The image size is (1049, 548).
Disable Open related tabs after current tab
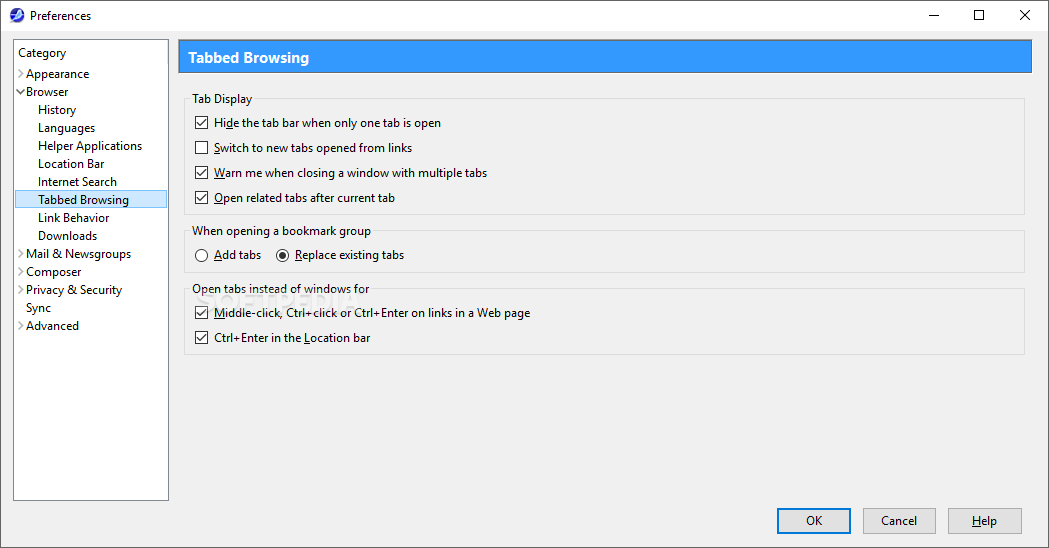point(202,198)
